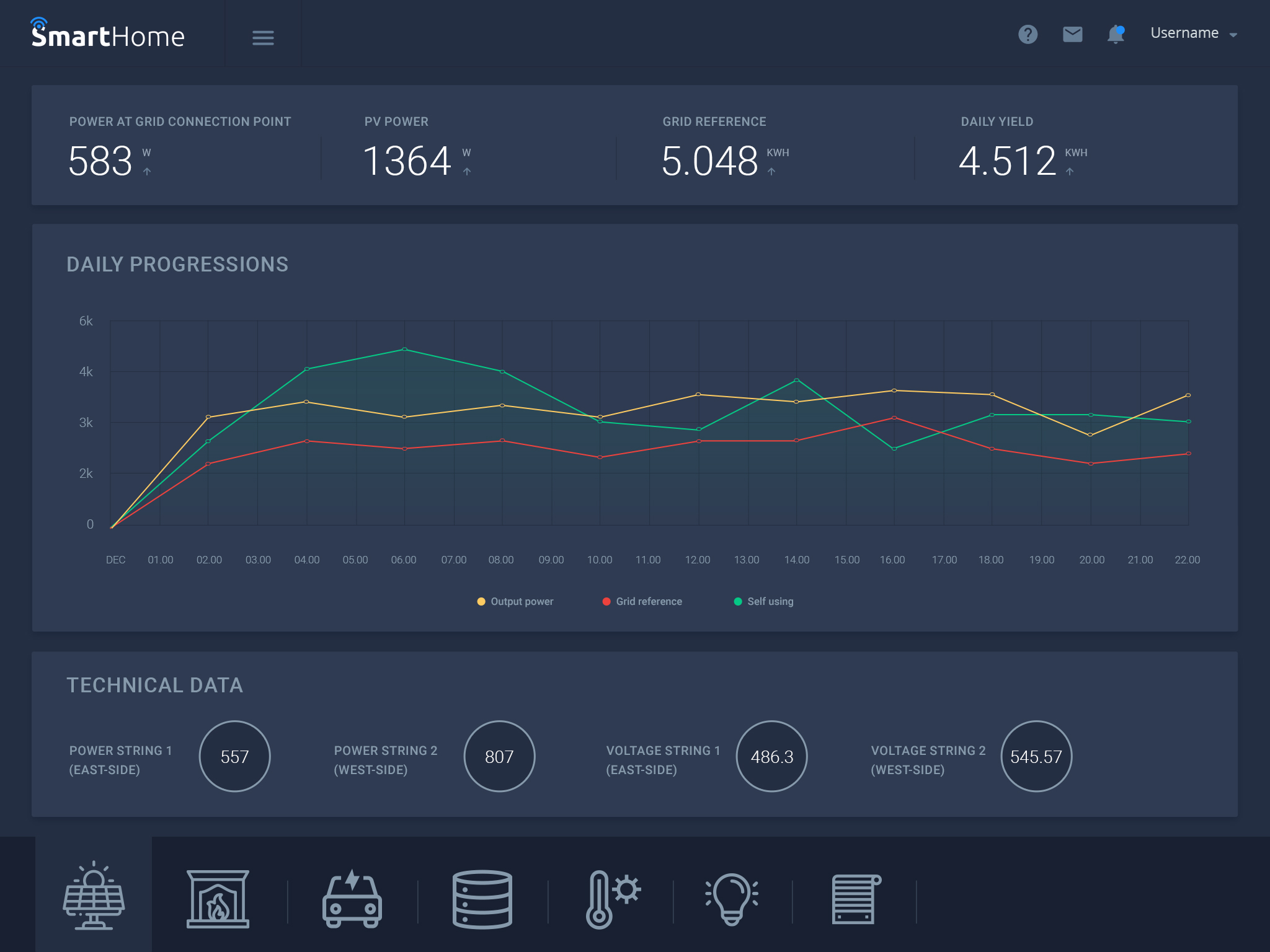Open the hamburger navigation menu

point(263,38)
